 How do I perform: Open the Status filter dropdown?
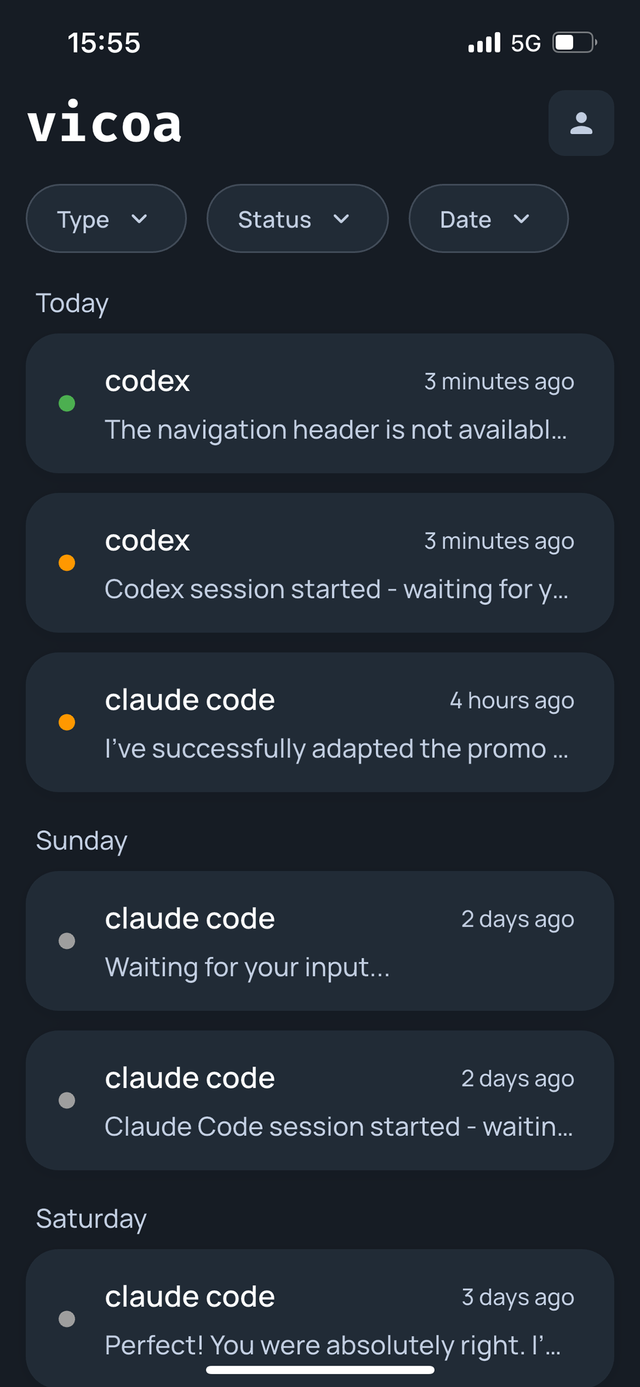297,218
